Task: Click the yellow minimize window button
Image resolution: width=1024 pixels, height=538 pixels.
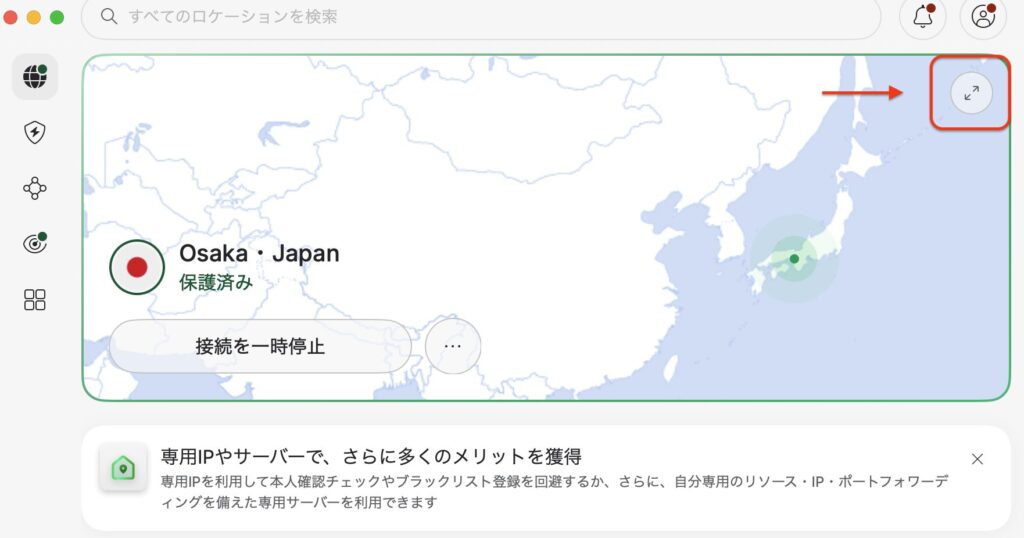Action: [x=33, y=17]
